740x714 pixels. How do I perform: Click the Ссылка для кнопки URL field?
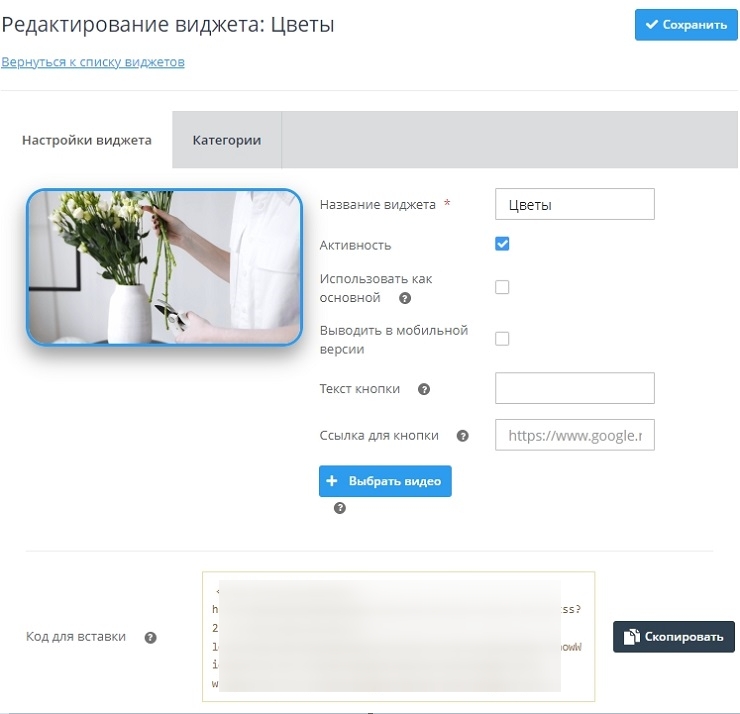tap(574, 435)
